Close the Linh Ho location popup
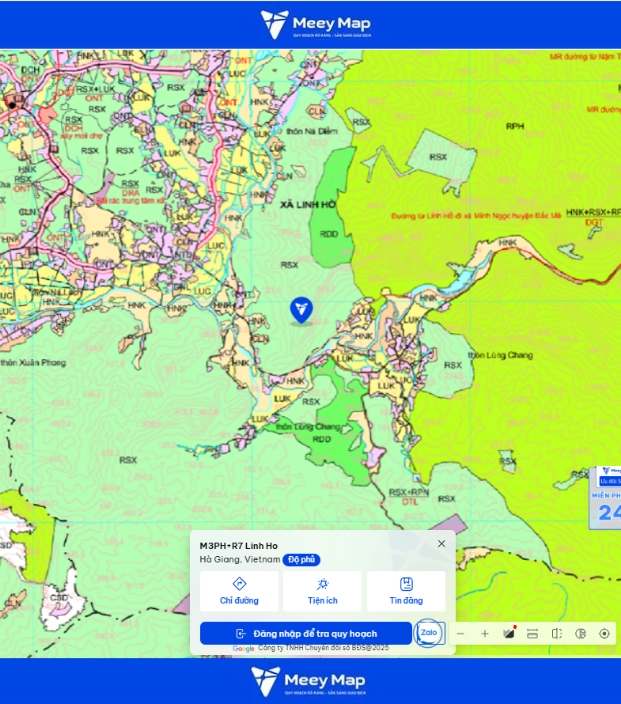This screenshot has width=621, height=704. click(x=441, y=543)
